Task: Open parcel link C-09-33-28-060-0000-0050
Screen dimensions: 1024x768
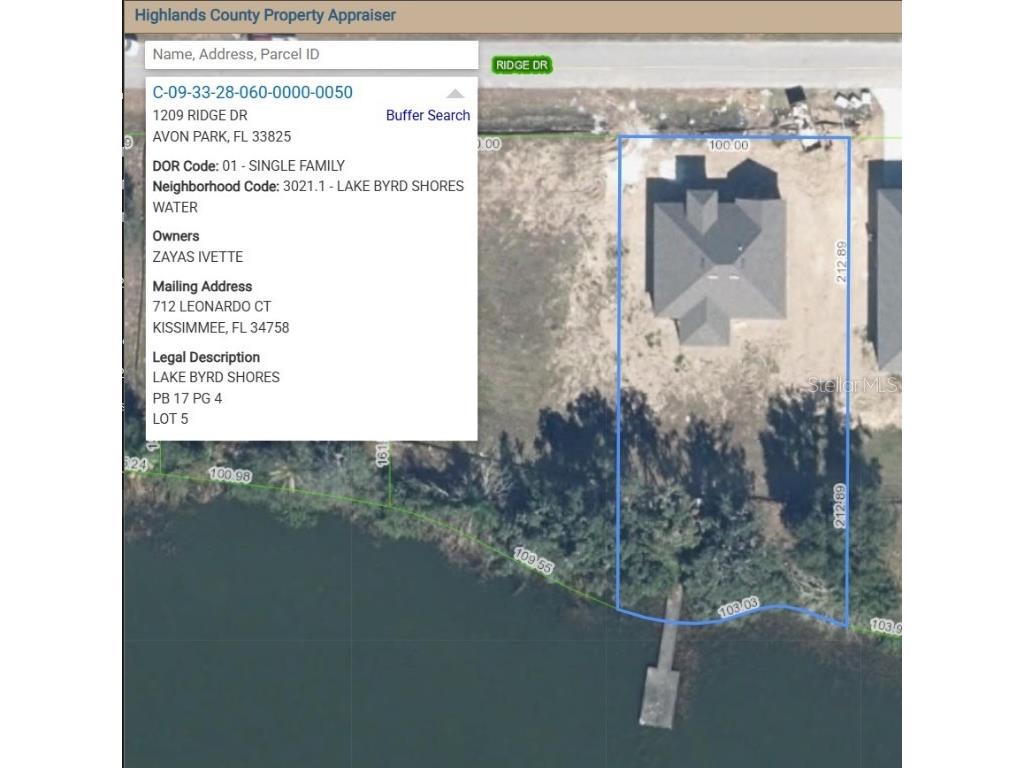Action: [252, 91]
